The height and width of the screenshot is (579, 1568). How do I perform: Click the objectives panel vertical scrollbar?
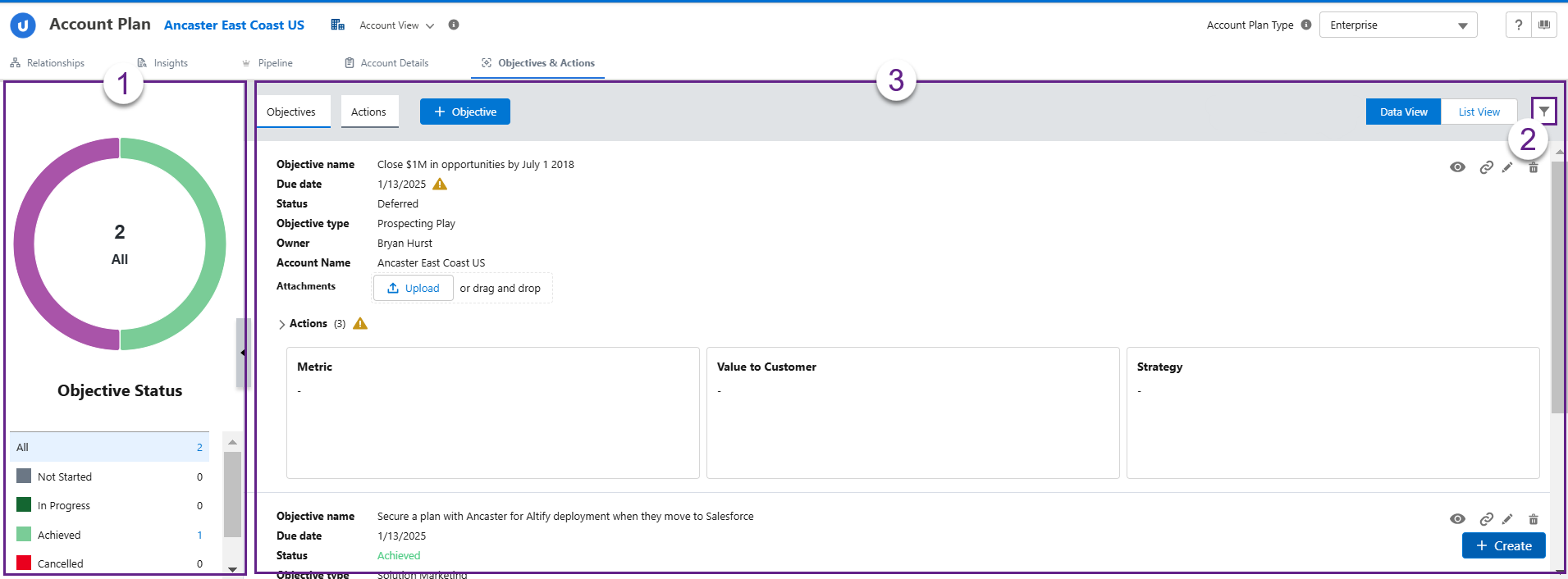[1557, 287]
